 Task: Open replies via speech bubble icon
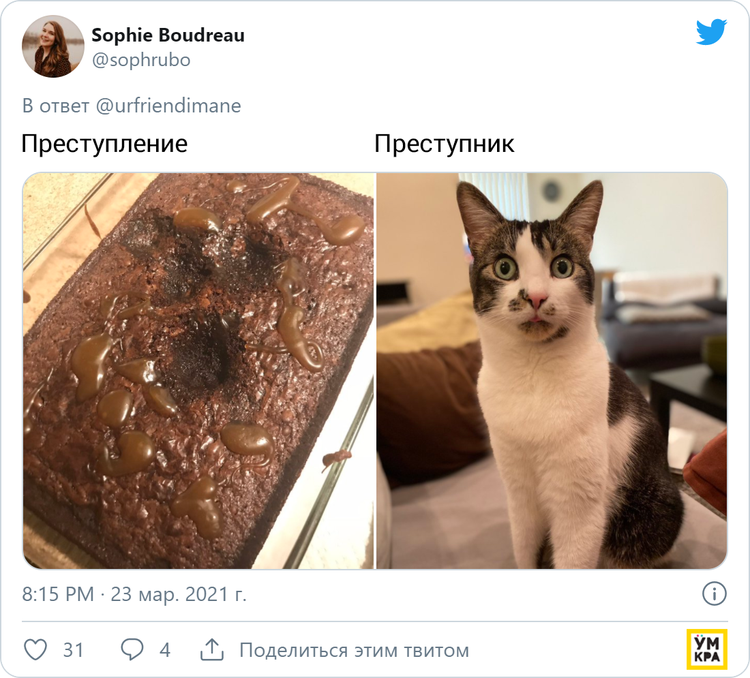(132, 650)
